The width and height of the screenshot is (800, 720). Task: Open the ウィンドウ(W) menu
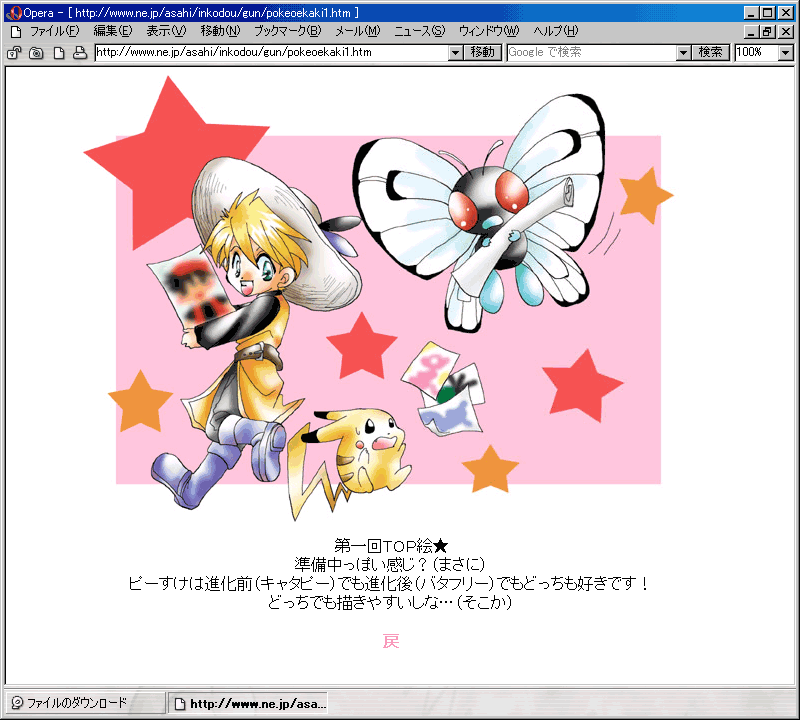click(489, 31)
